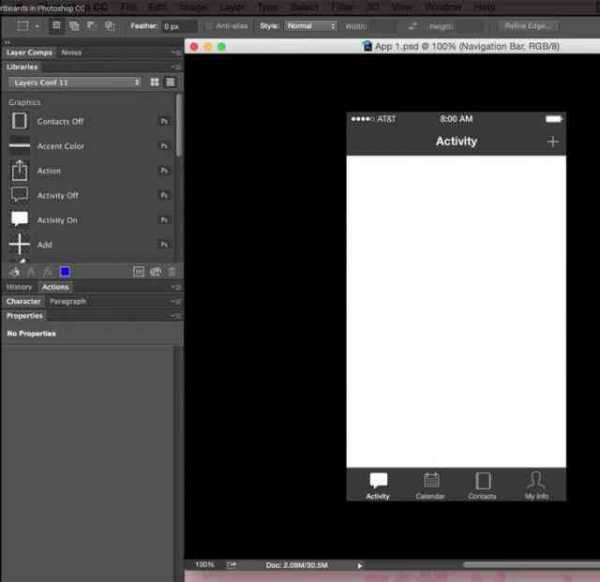Switch to the Notes tab

click(x=71, y=52)
